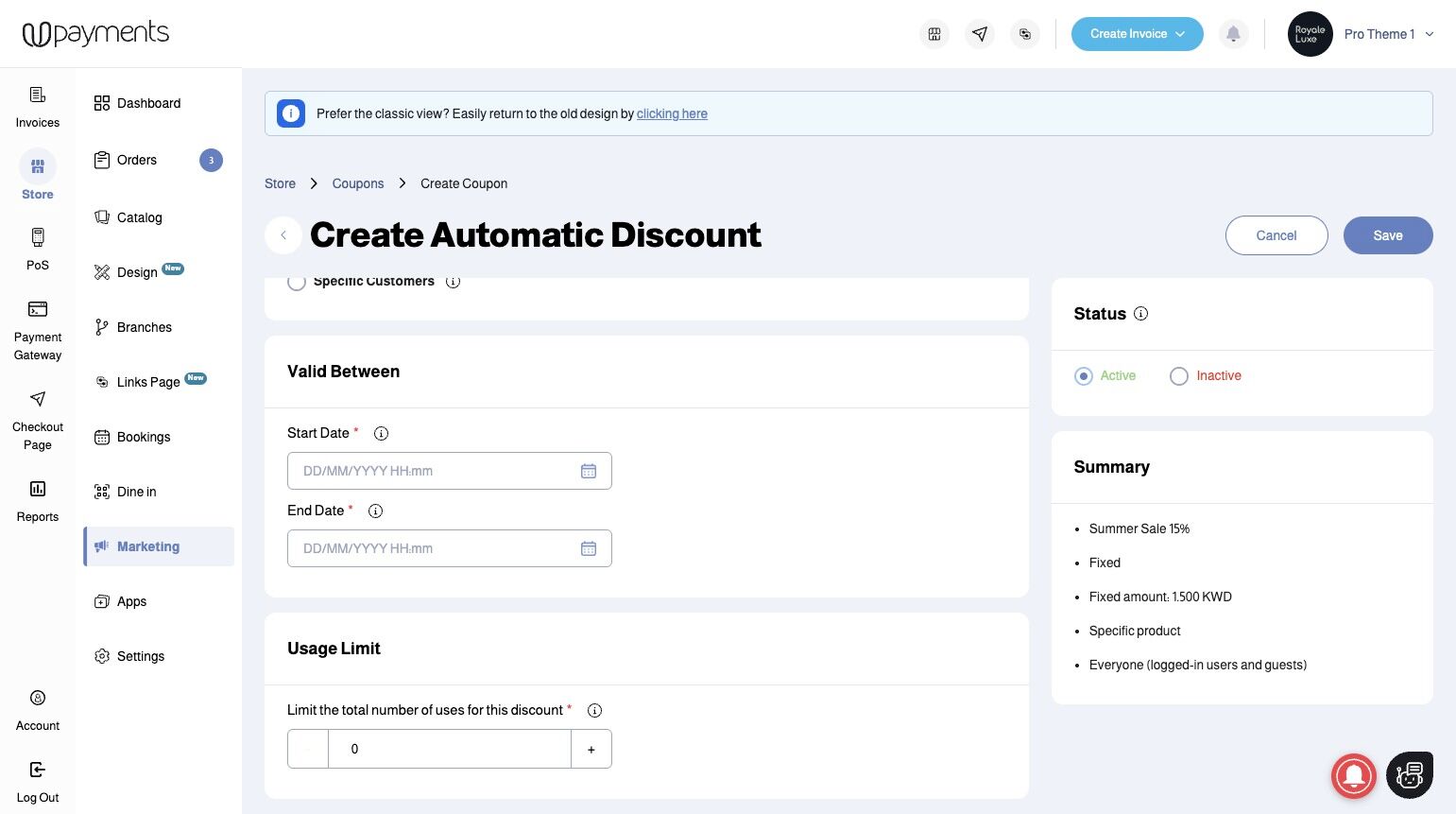
Task: Click the End Date calendar icon
Action: 589,548
